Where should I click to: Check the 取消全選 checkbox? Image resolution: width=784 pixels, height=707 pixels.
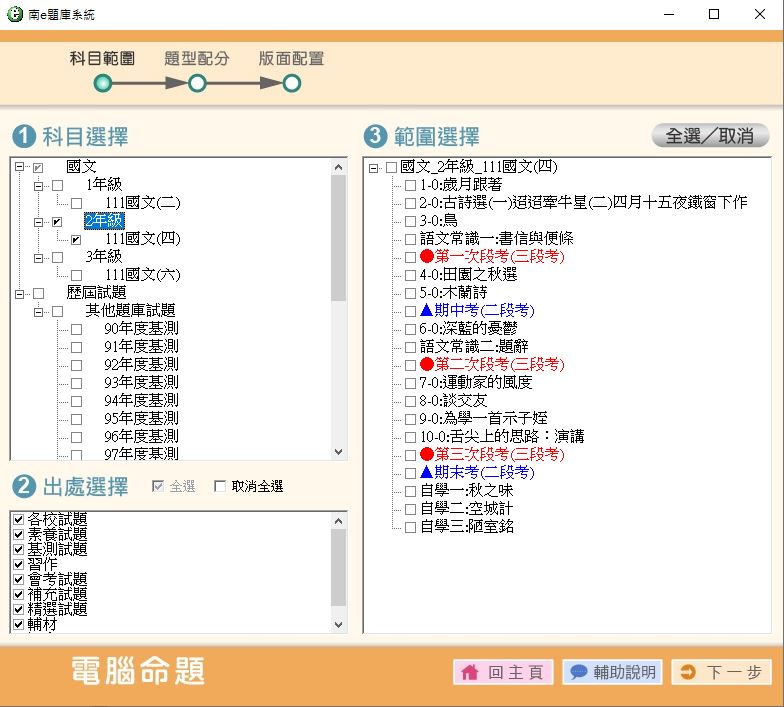coord(219,486)
